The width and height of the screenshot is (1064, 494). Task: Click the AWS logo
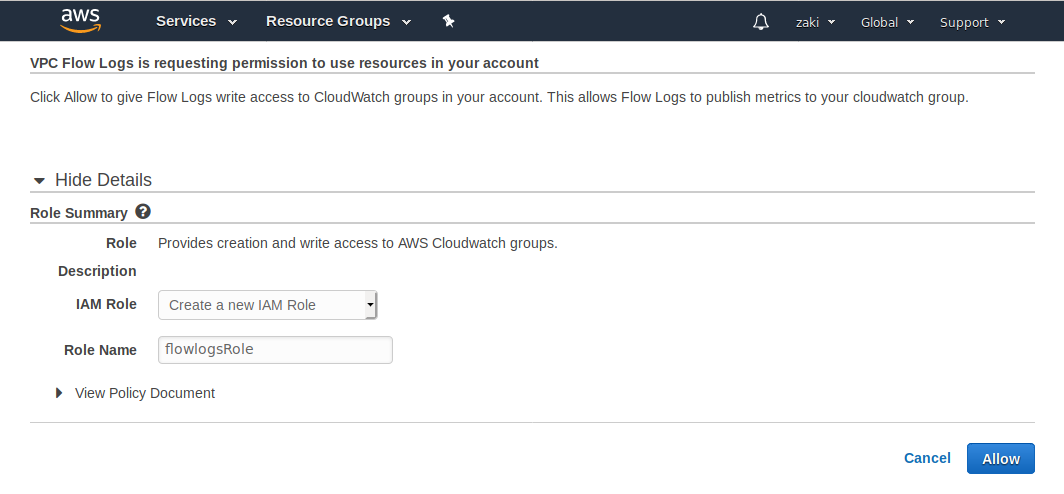tap(80, 20)
